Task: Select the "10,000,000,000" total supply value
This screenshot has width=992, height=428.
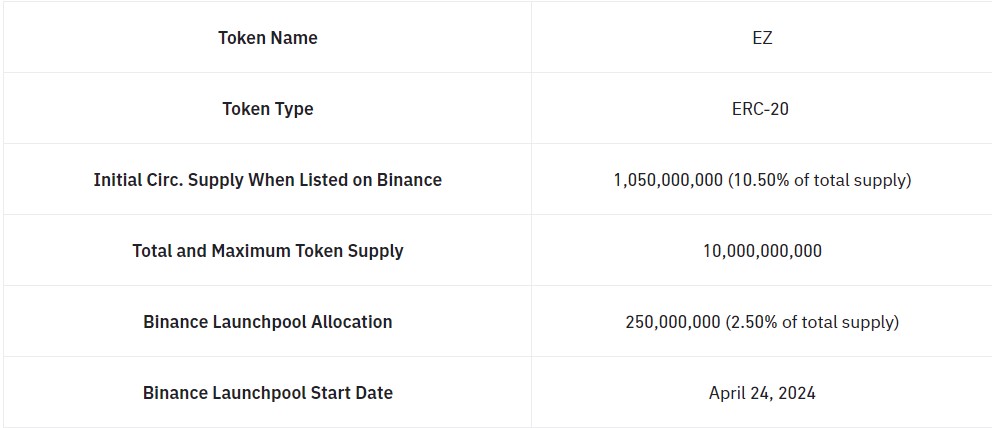Action: pos(762,251)
